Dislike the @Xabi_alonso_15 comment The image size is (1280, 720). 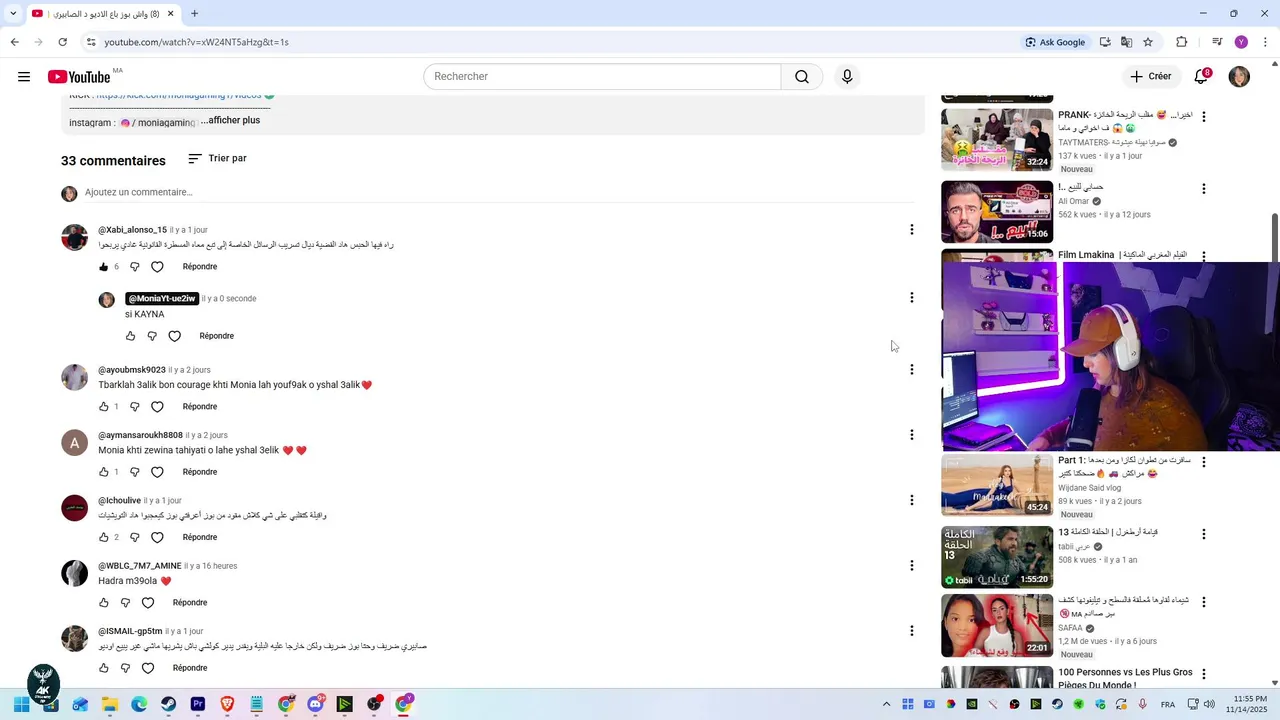tap(135, 267)
